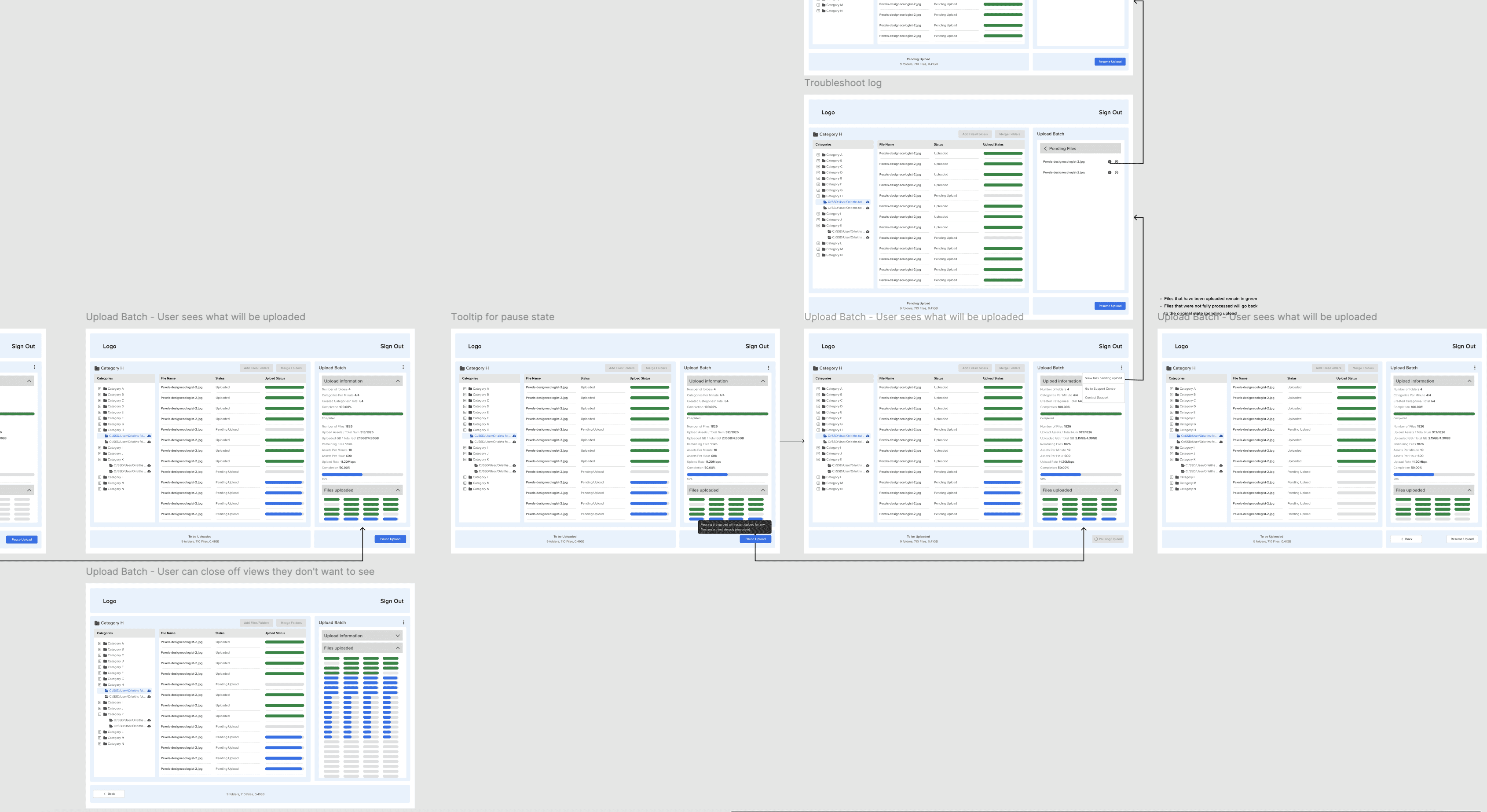The width and height of the screenshot is (1487, 812).
Task: Select View files pending upload menu entry
Action: click(1103, 379)
